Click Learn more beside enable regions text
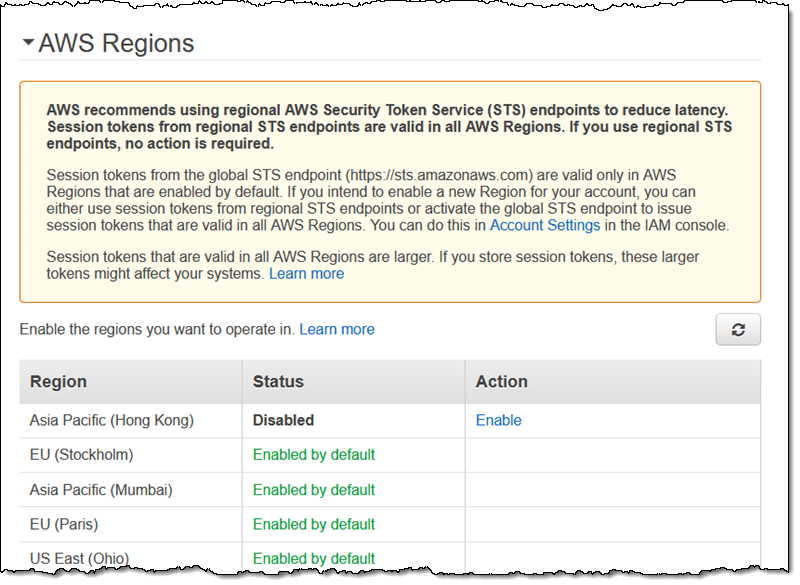800x585 pixels. coord(337,329)
